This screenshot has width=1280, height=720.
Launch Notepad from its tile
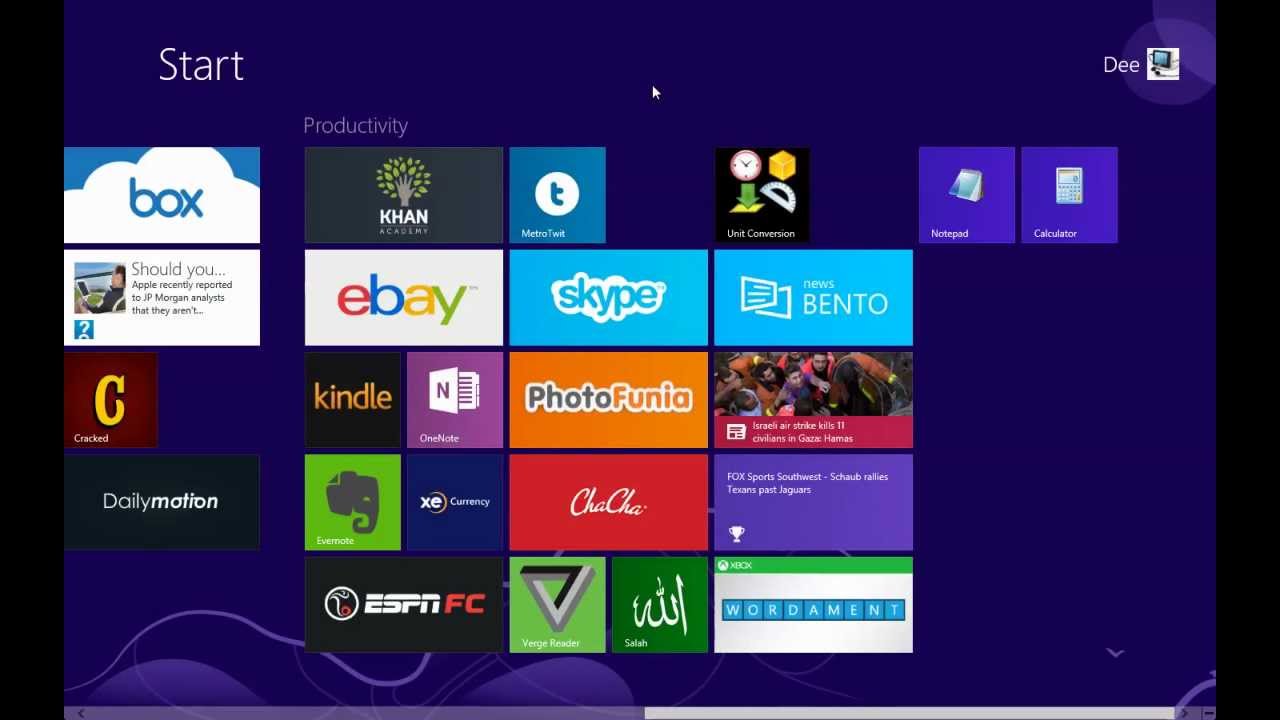967,195
